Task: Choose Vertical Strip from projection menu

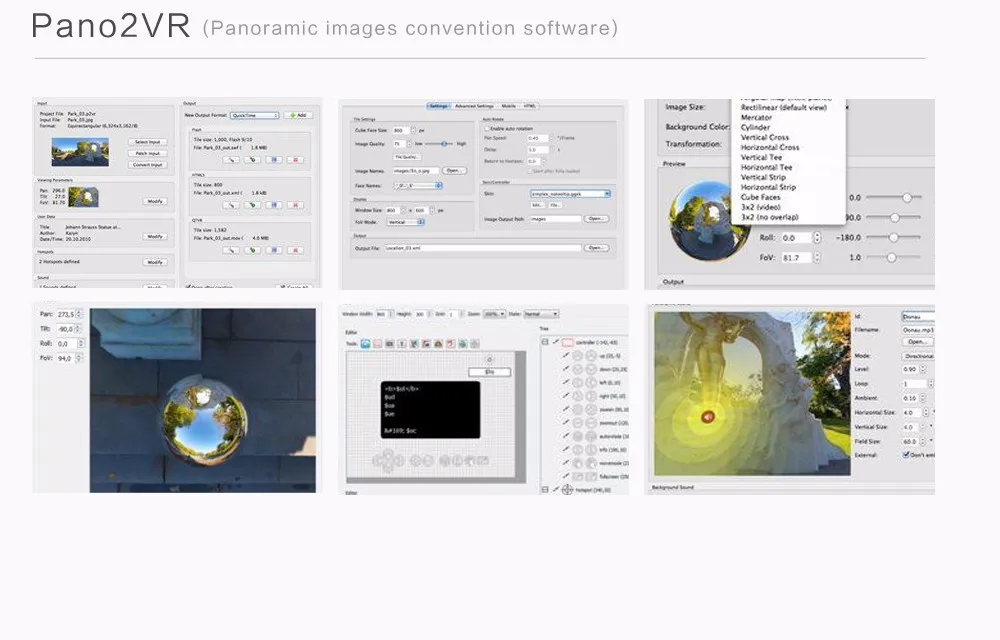Action: point(763,177)
